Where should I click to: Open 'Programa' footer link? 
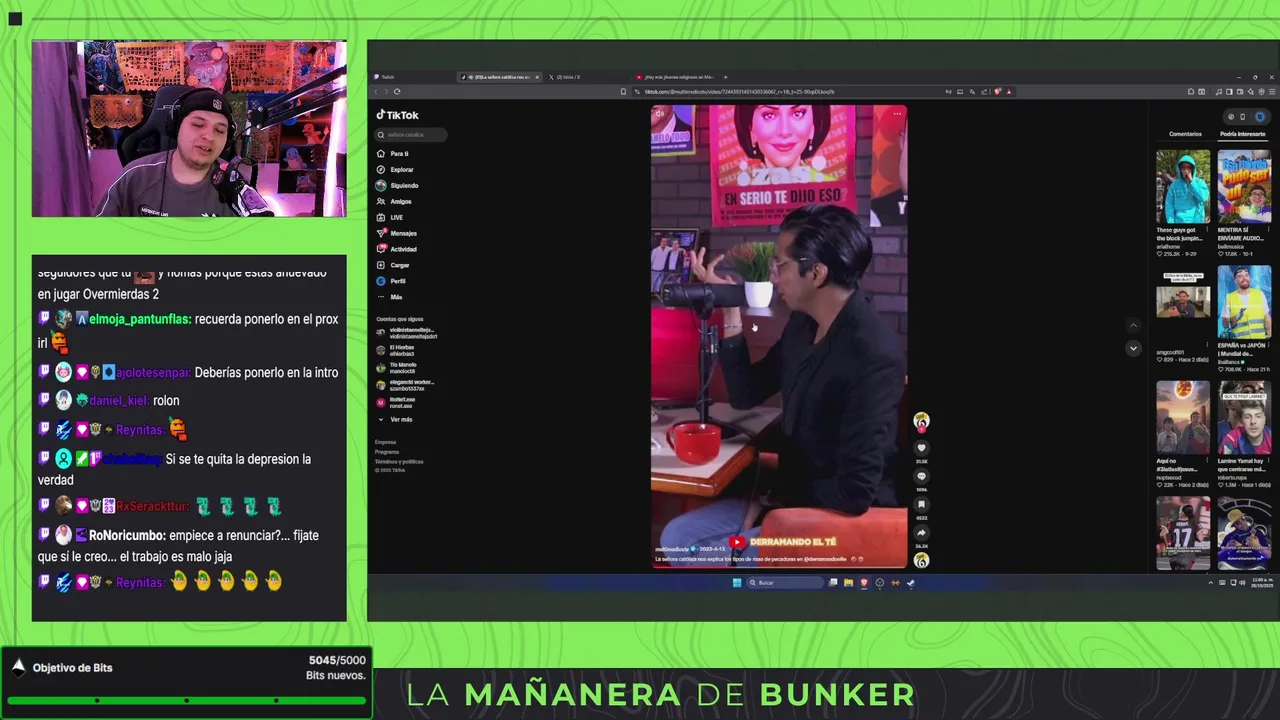pyautogui.click(x=387, y=452)
